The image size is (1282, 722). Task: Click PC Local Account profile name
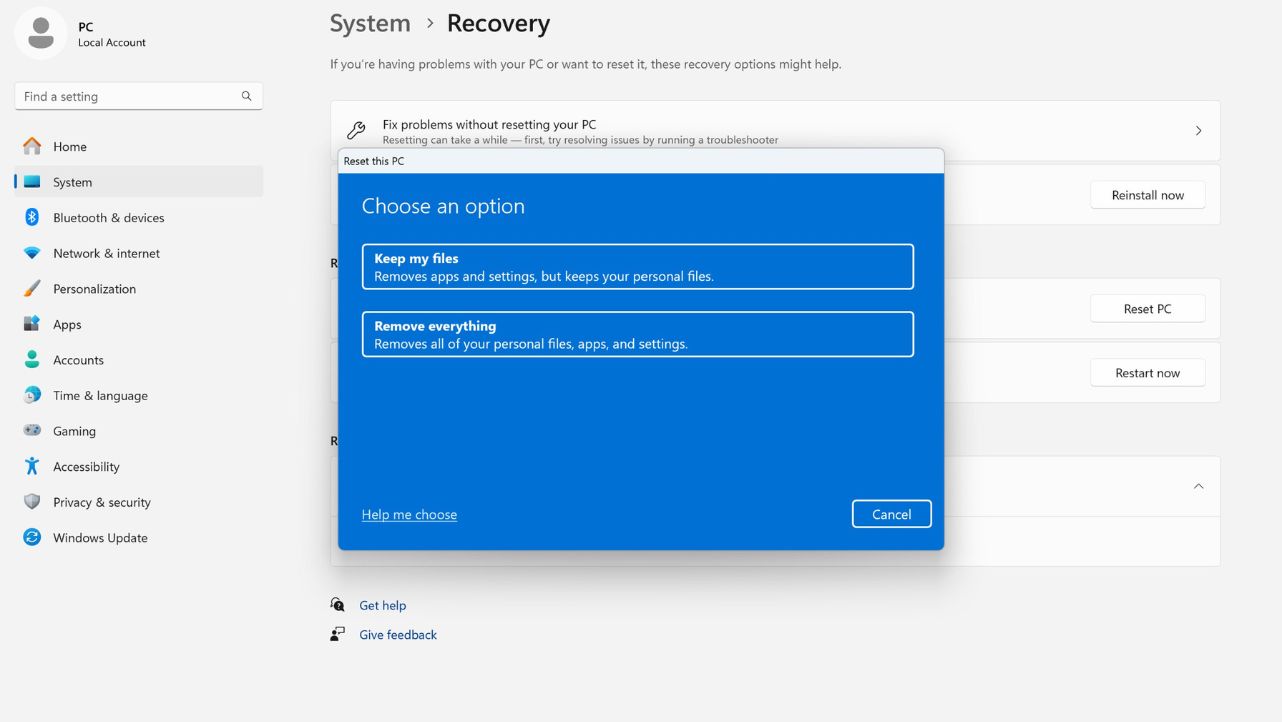pyautogui.click(x=112, y=34)
